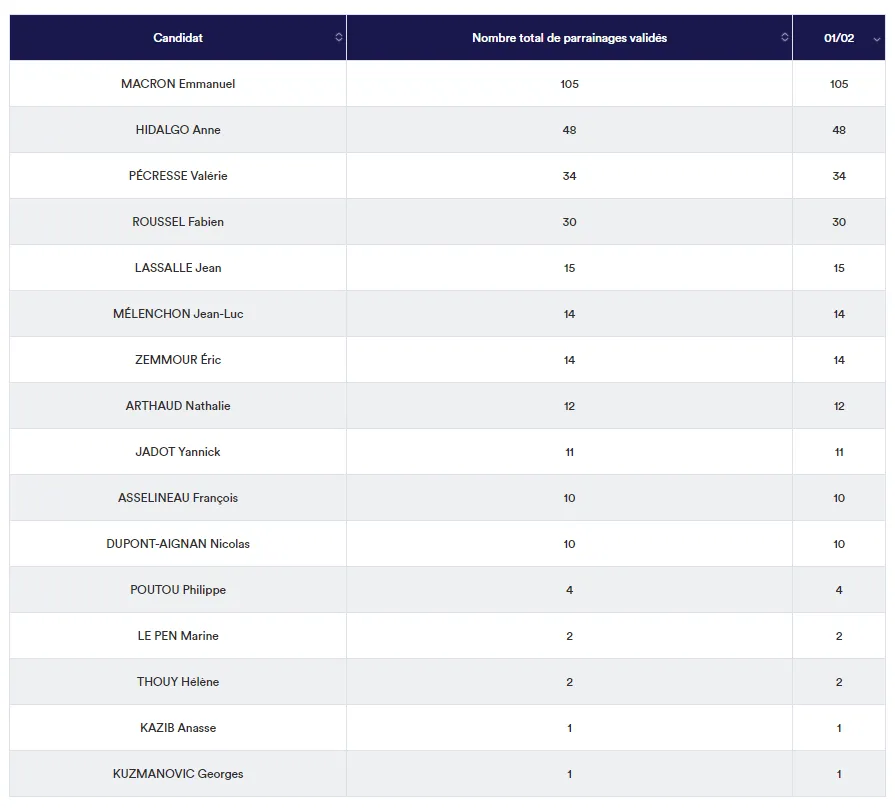Select the MACRON Emmanuel candidate name

tap(178, 84)
